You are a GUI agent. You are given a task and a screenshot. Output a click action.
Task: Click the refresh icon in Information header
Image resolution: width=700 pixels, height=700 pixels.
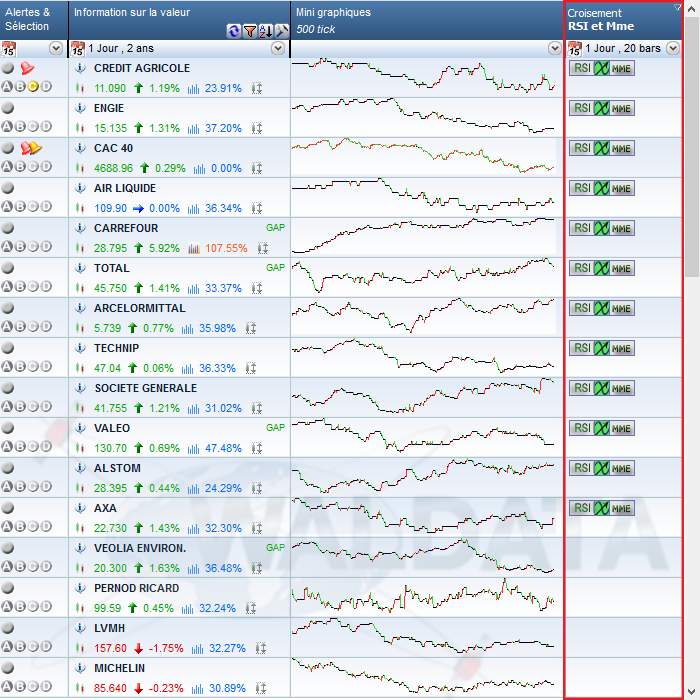233,31
